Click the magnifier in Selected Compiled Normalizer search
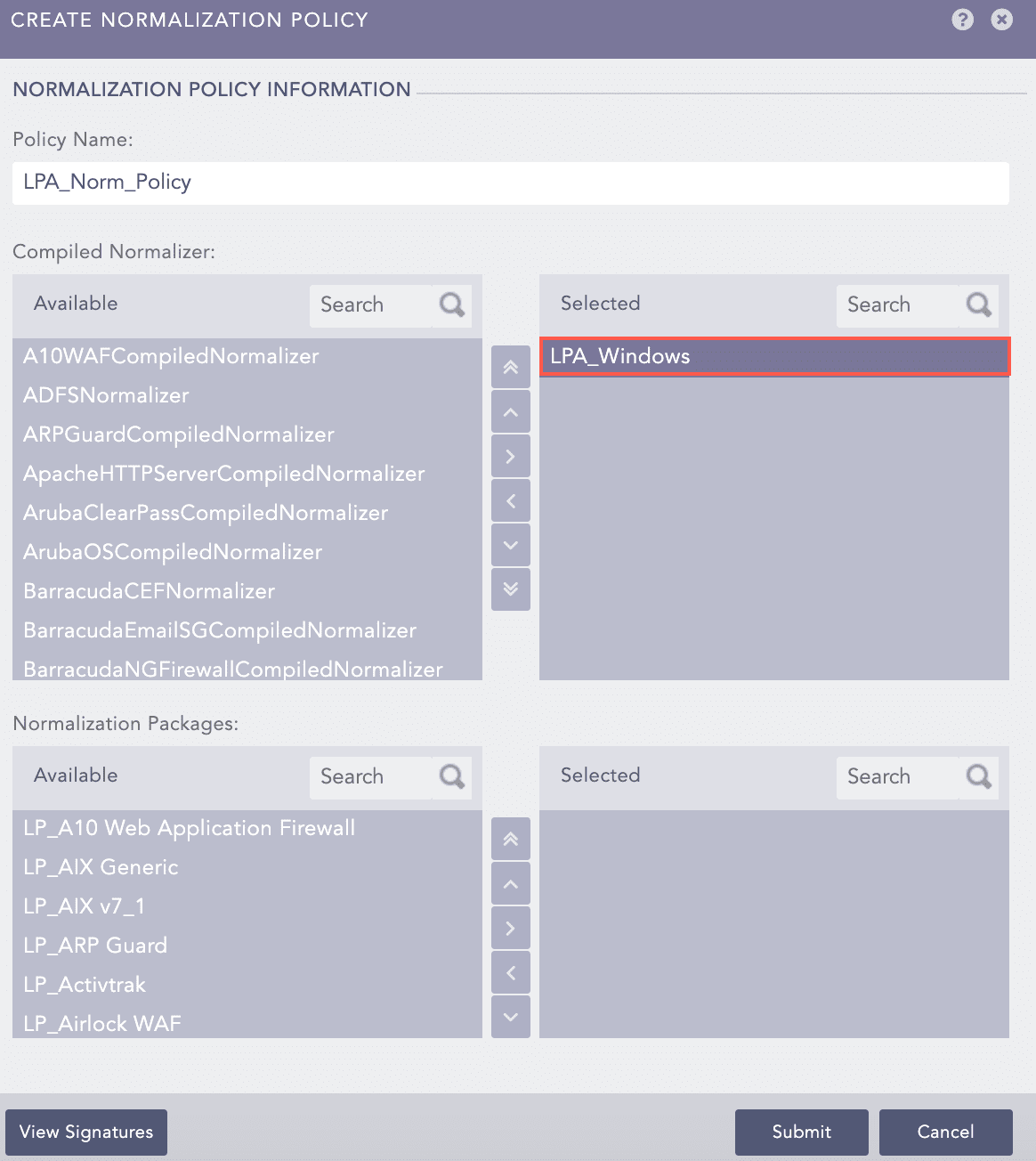Screen dimensions: 1036x1161 click(x=978, y=305)
